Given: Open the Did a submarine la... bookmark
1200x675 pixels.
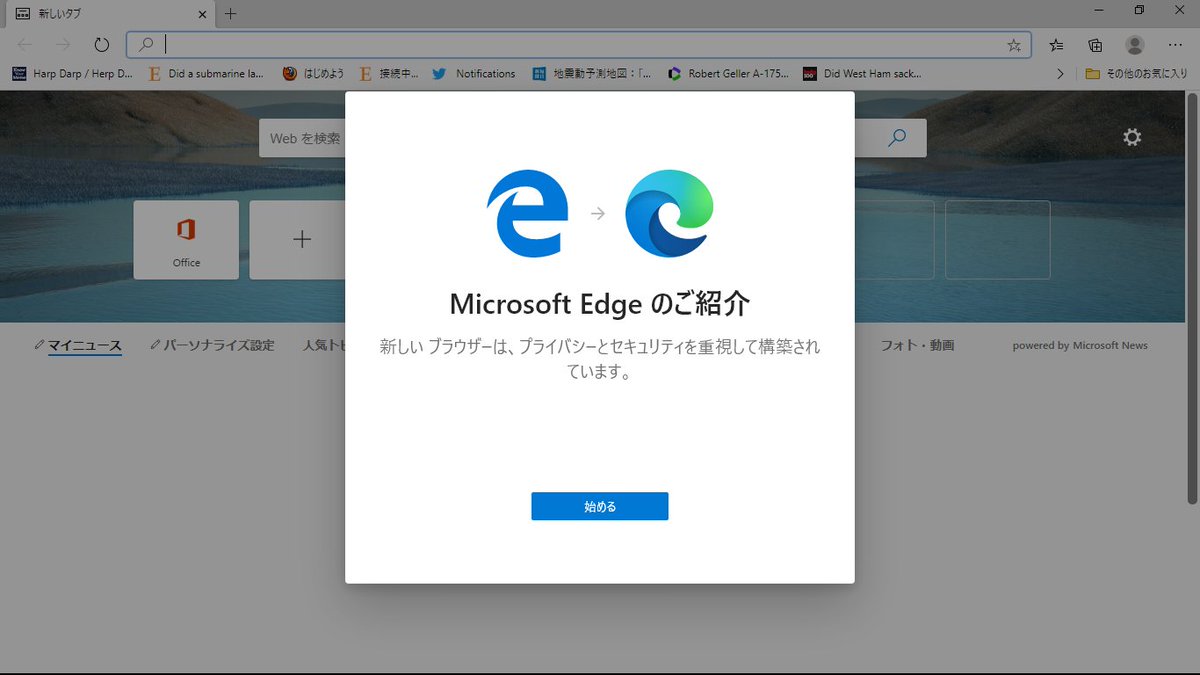Looking at the screenshot, I should coord(206,74).
